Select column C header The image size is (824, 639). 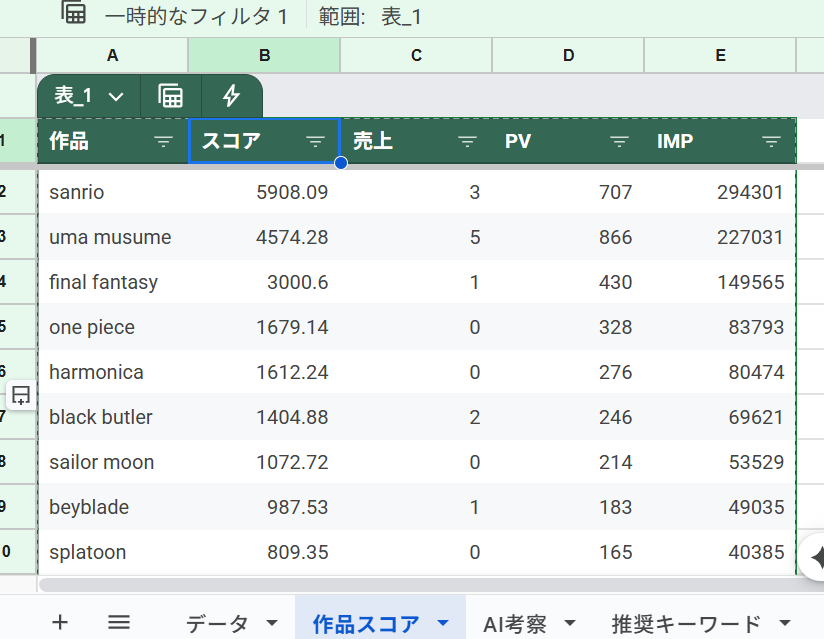point(416,55)
